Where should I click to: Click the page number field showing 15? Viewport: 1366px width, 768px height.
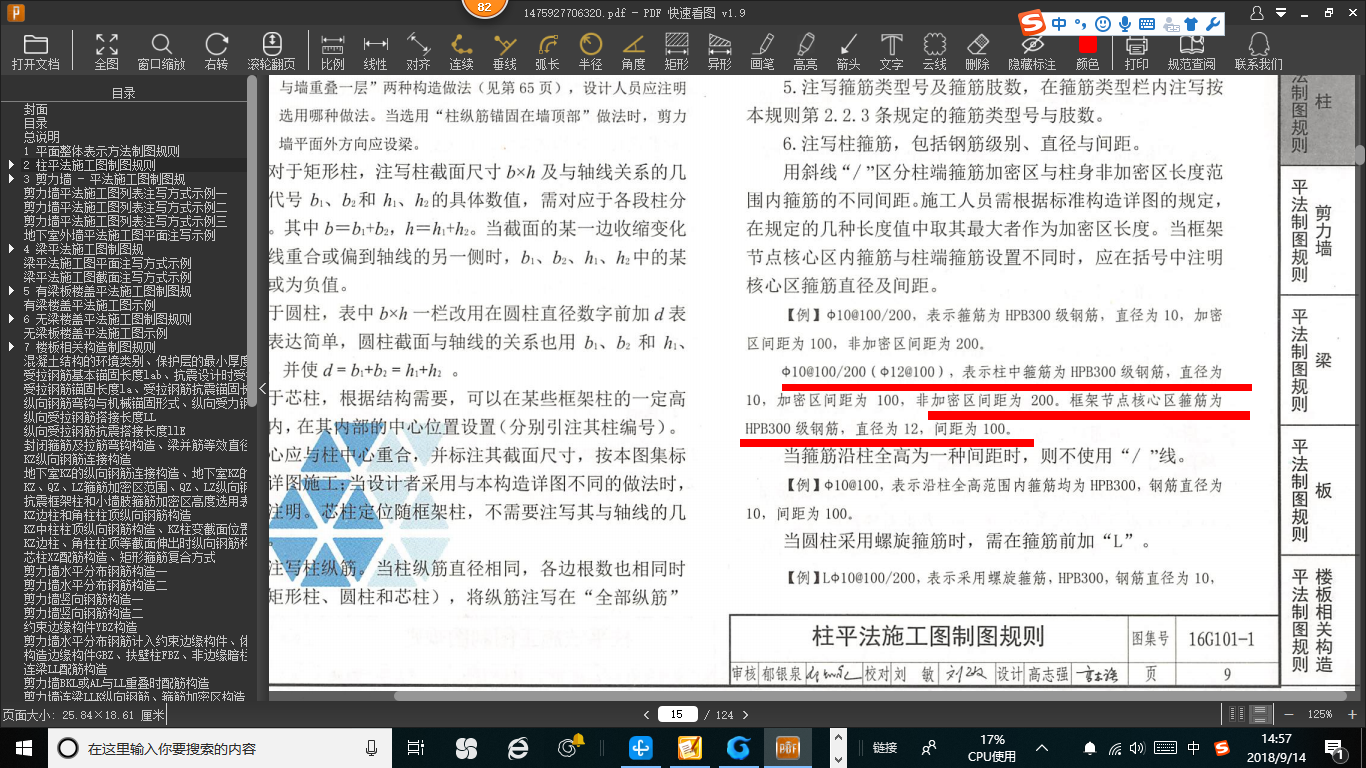[677, 714]
